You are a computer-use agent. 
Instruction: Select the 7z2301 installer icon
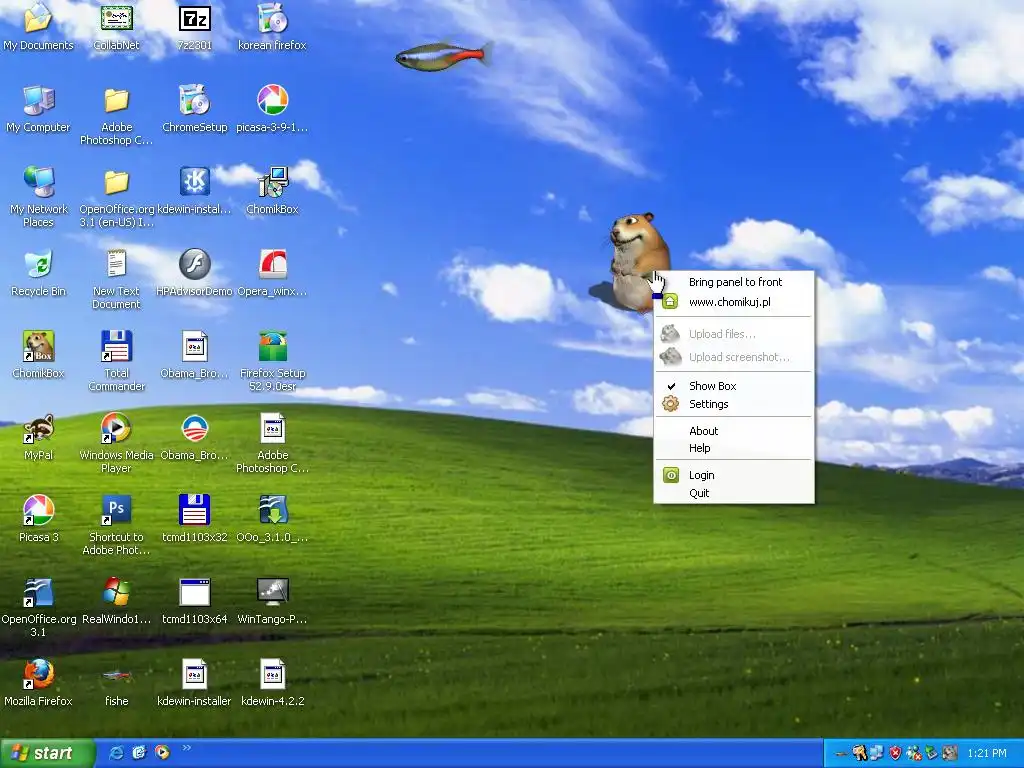point(195,26)
